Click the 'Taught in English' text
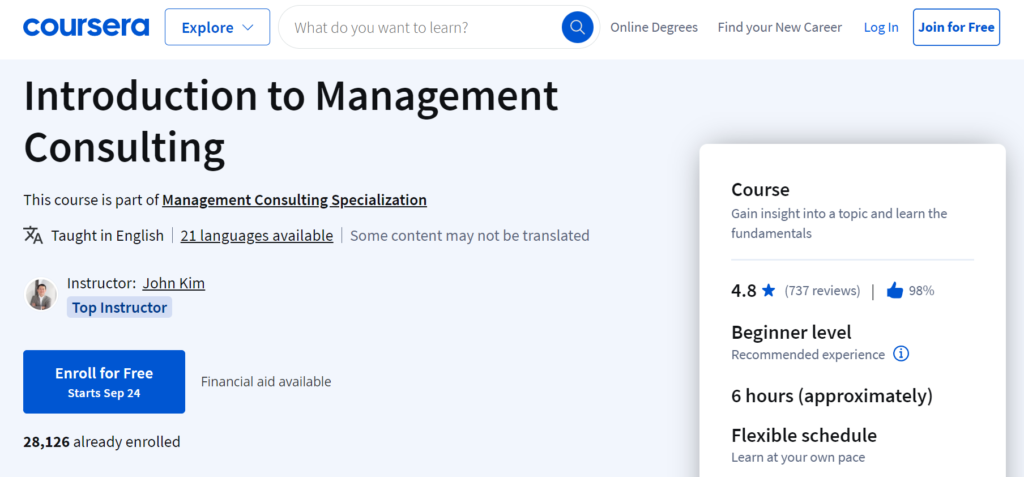This screenshot has height=477, width=1024. [x=108, y=235]
